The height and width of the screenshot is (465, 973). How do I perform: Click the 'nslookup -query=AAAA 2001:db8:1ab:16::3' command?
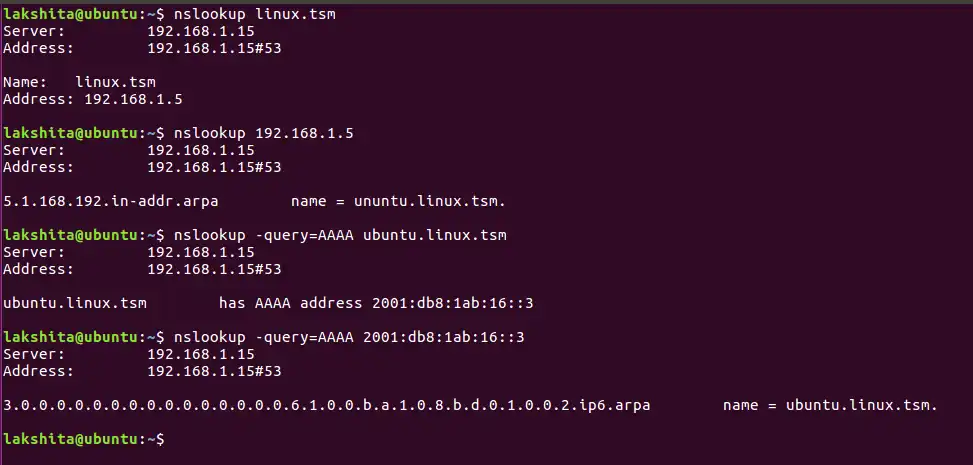[x=349, y=337]
